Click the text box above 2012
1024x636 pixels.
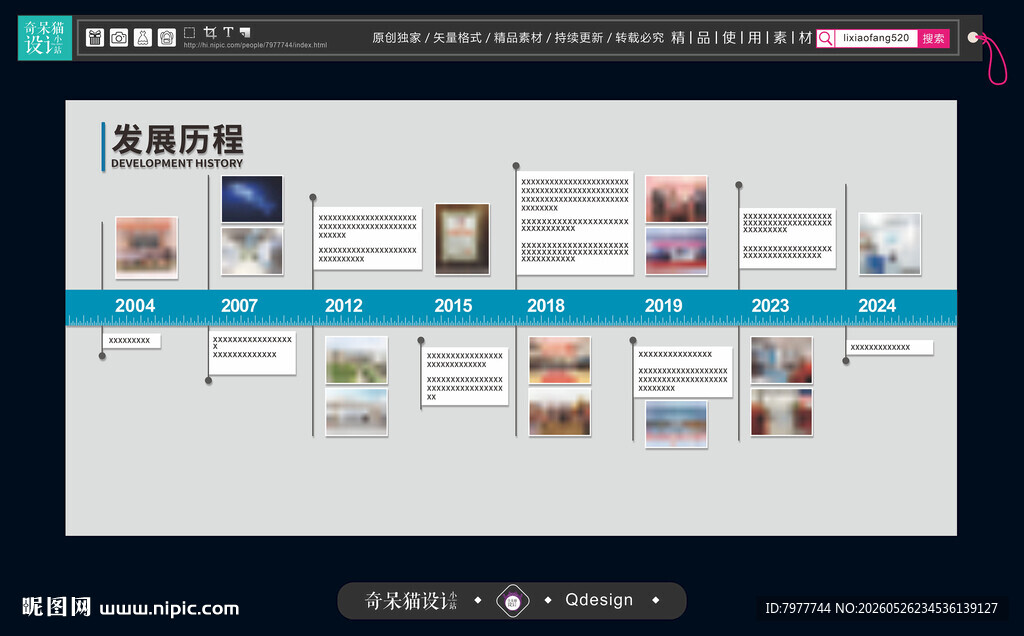[x=368, y=238]
